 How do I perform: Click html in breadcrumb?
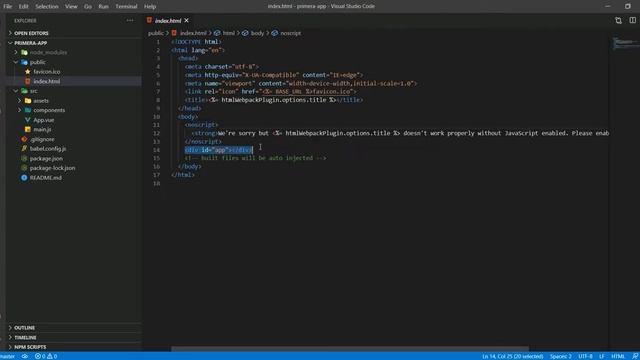[x=229, y=33]
